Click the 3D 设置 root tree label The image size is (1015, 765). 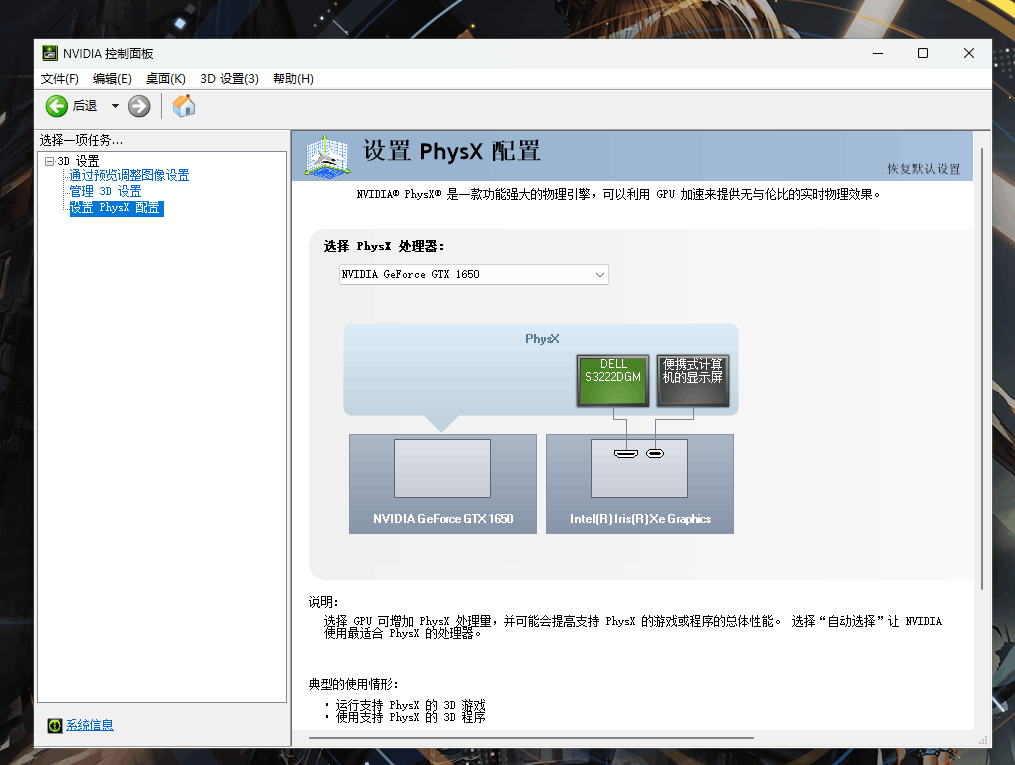point(78,161)
